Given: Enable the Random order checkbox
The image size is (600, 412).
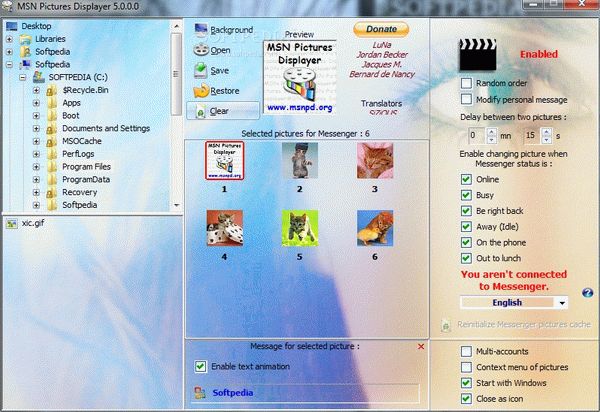Looking at the screenshot, I should coord(466,84).
